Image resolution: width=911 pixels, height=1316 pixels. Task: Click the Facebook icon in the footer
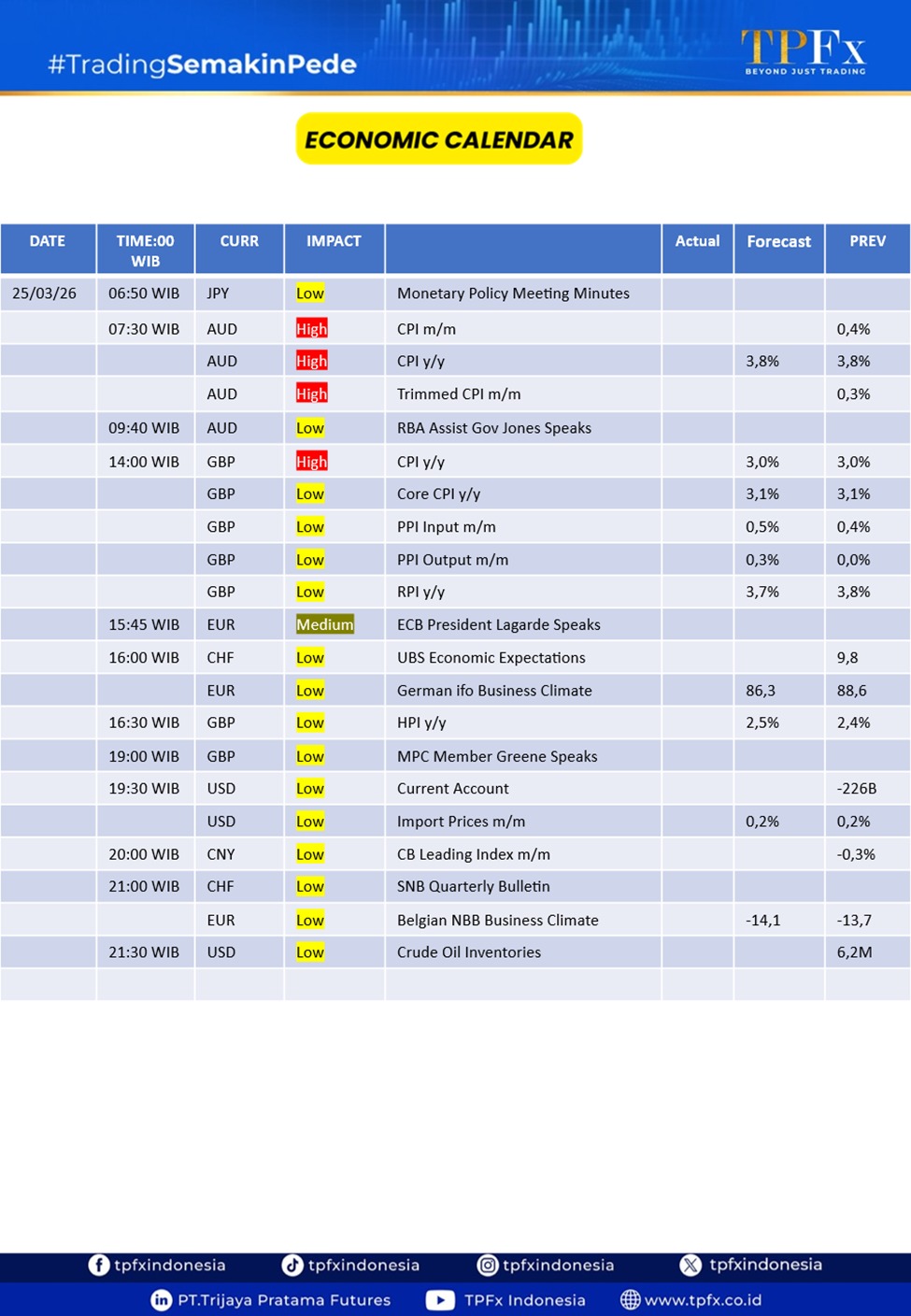pyautogui.click(x=99, y=1265)
